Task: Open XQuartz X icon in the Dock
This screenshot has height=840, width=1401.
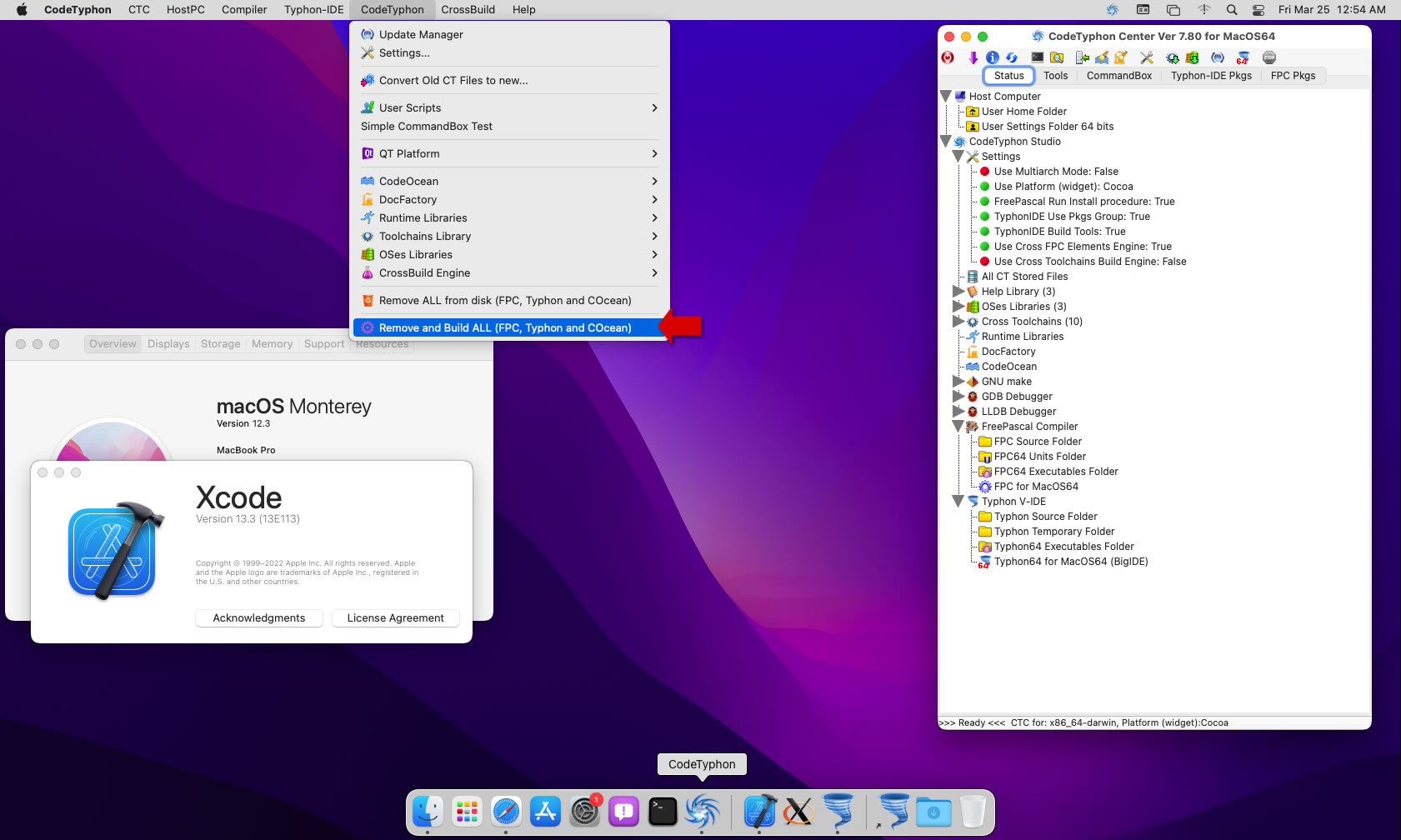Action: click(x=798, y=811)
